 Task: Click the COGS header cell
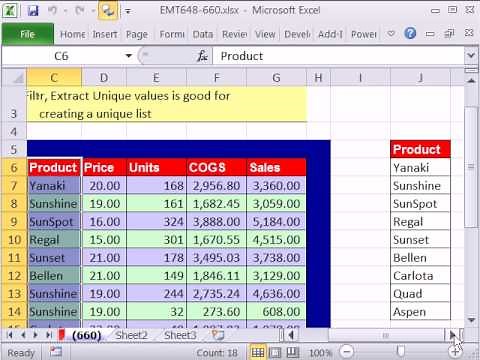pos(216,167)
